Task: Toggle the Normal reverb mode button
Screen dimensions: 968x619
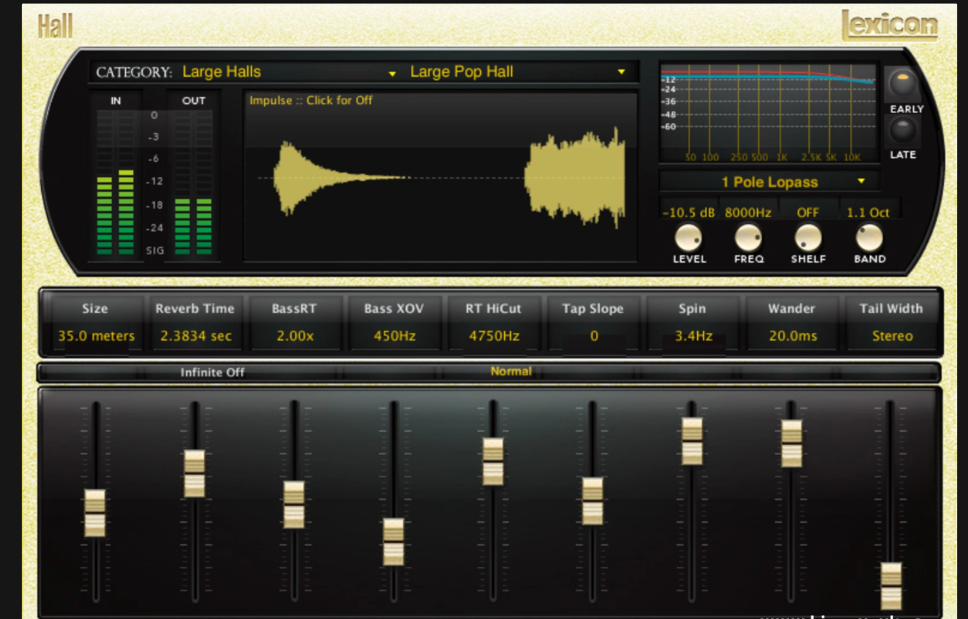Action: pos(511,371)
